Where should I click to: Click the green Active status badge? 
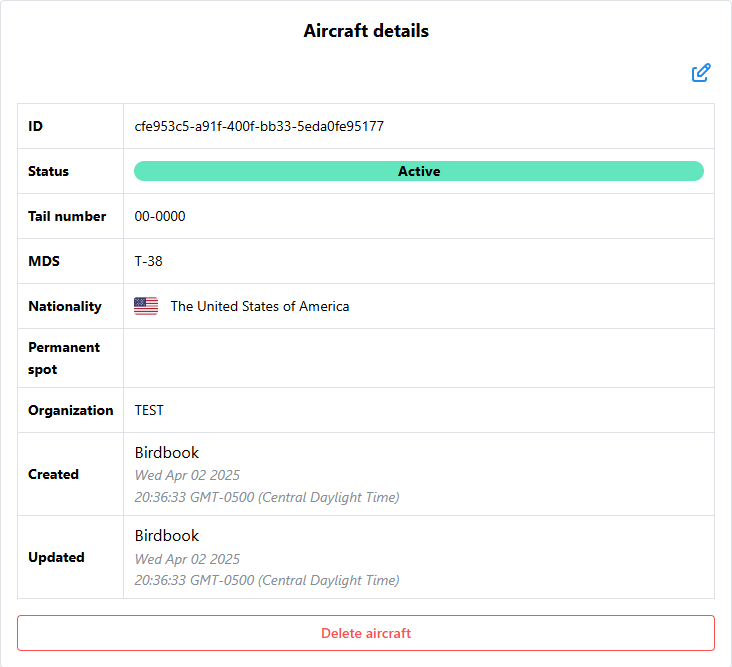pos(418,171)
